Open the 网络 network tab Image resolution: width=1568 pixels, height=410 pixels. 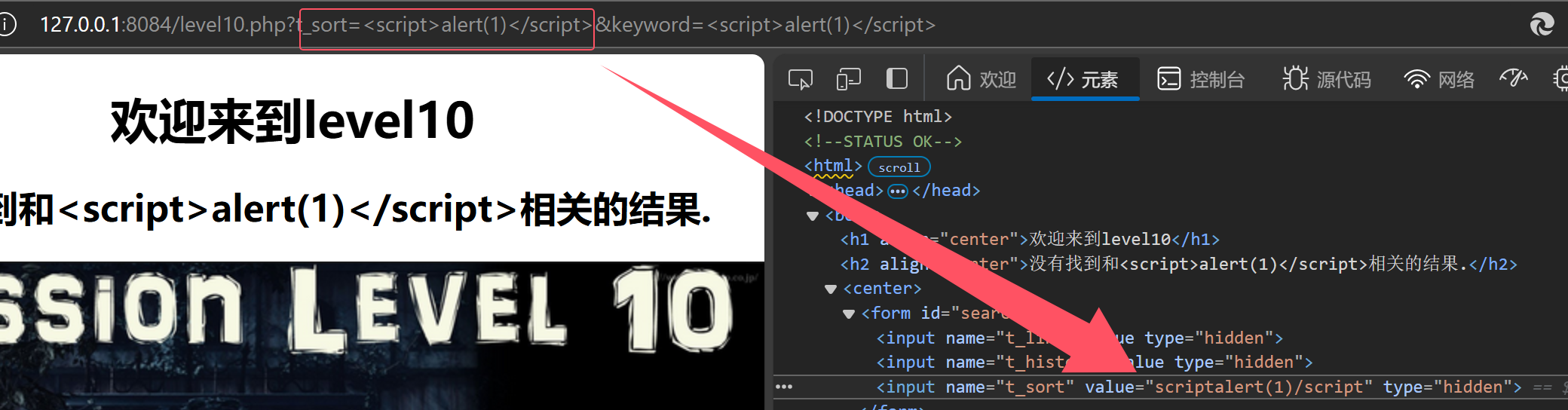coord(1439,79)
